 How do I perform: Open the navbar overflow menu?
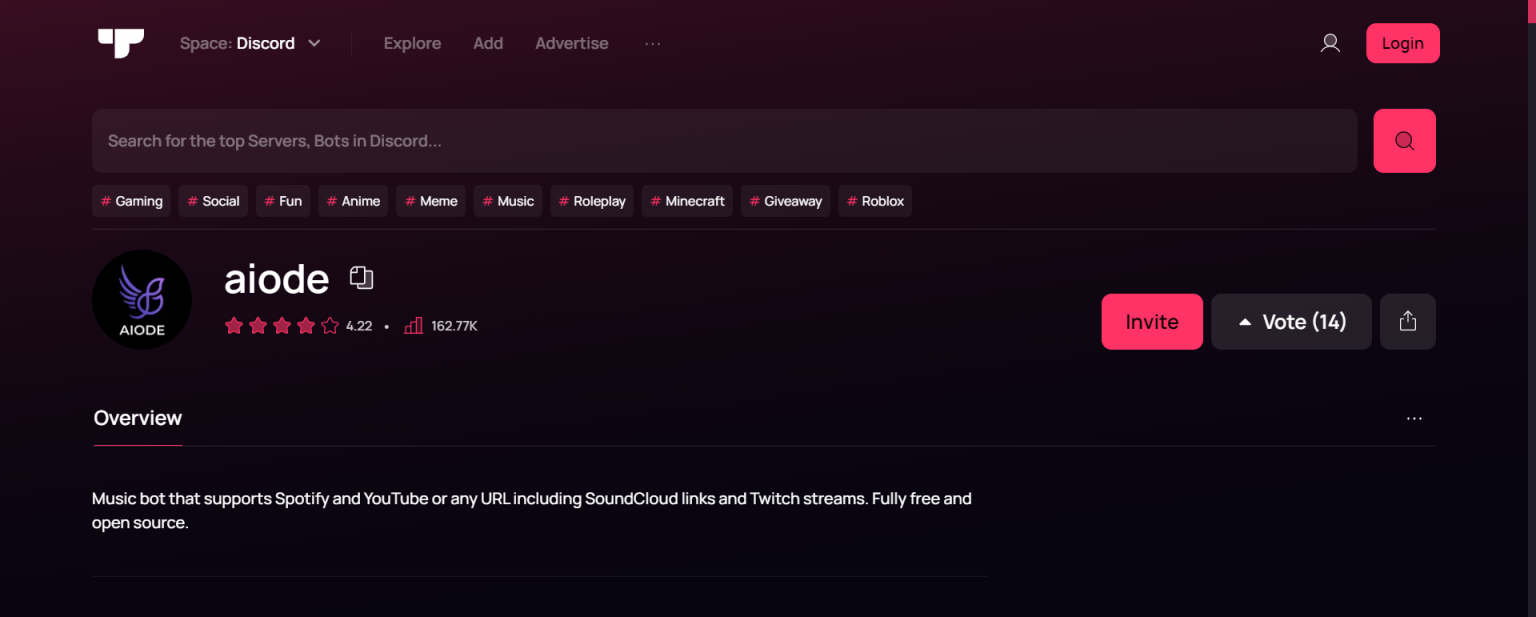(652, 43)
